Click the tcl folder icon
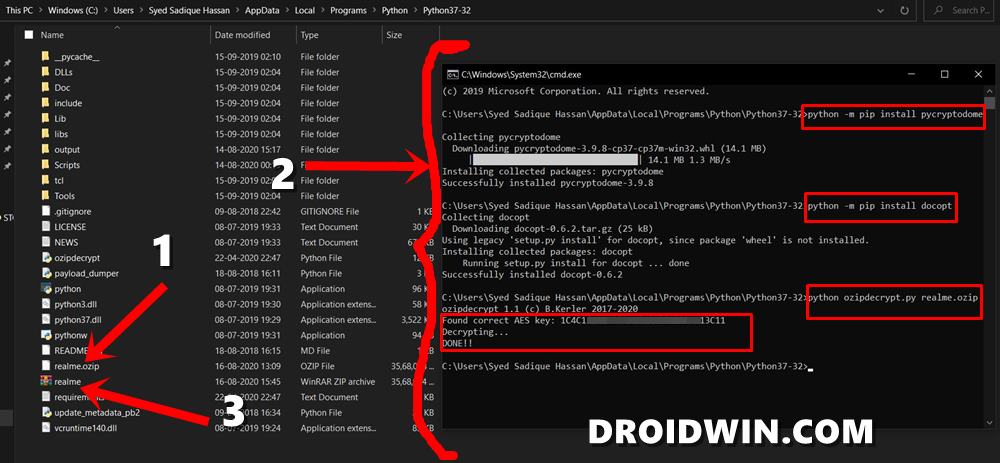The width and height of the screenshot is (1000, 463). point(45,180)
